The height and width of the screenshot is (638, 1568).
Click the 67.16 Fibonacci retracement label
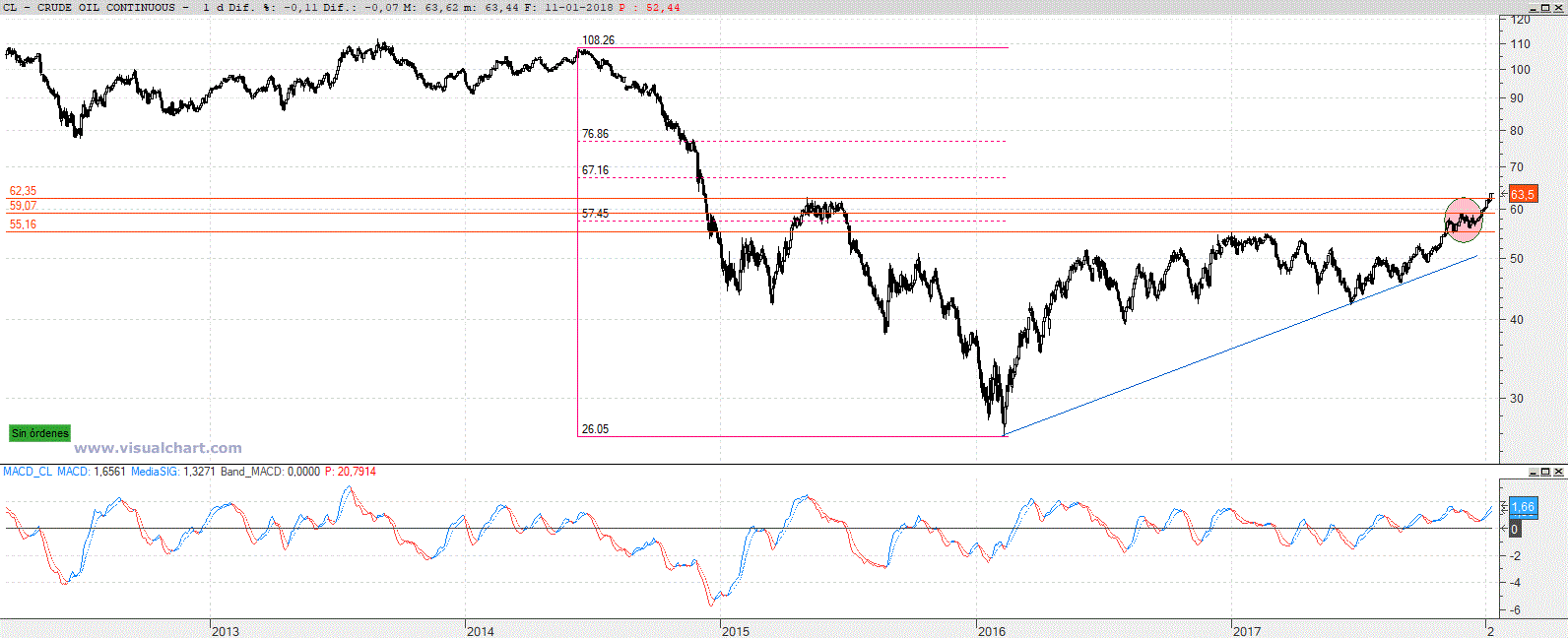[x=595, y=170]
